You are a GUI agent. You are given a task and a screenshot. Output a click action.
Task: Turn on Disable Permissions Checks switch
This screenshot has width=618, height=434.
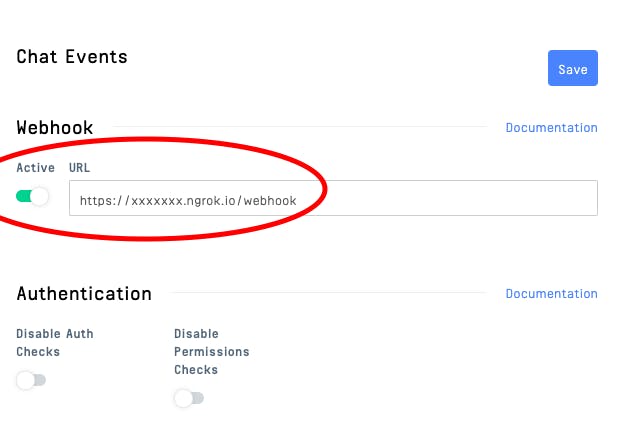point(189,398)
